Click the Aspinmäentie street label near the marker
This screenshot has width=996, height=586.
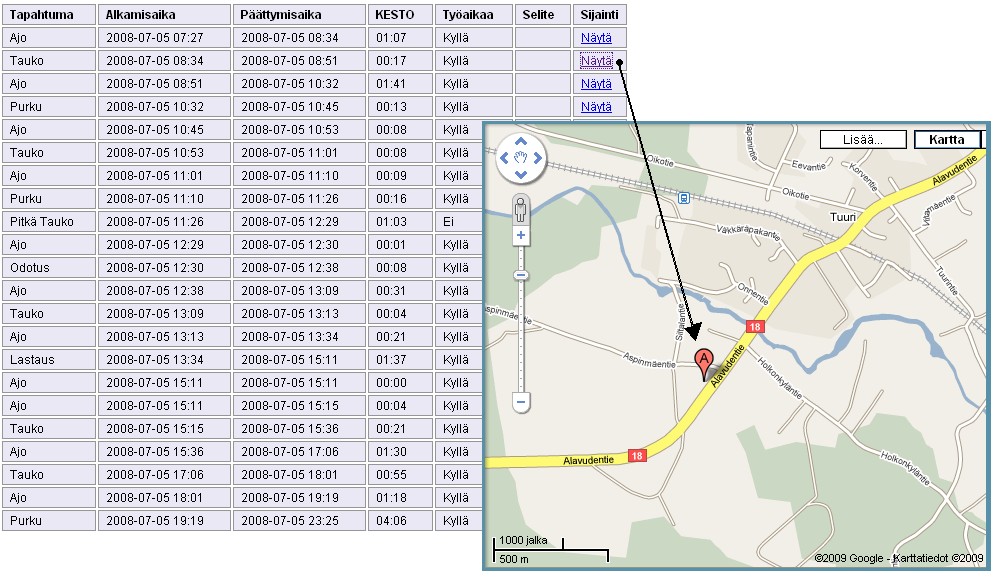pyautogui.click(x=649, y=360)
